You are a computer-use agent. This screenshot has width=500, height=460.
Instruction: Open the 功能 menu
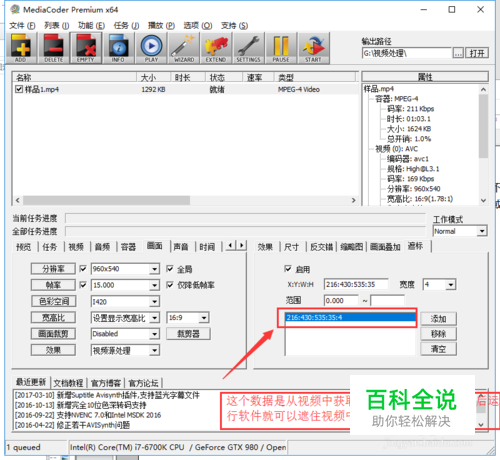coord(91,26)
